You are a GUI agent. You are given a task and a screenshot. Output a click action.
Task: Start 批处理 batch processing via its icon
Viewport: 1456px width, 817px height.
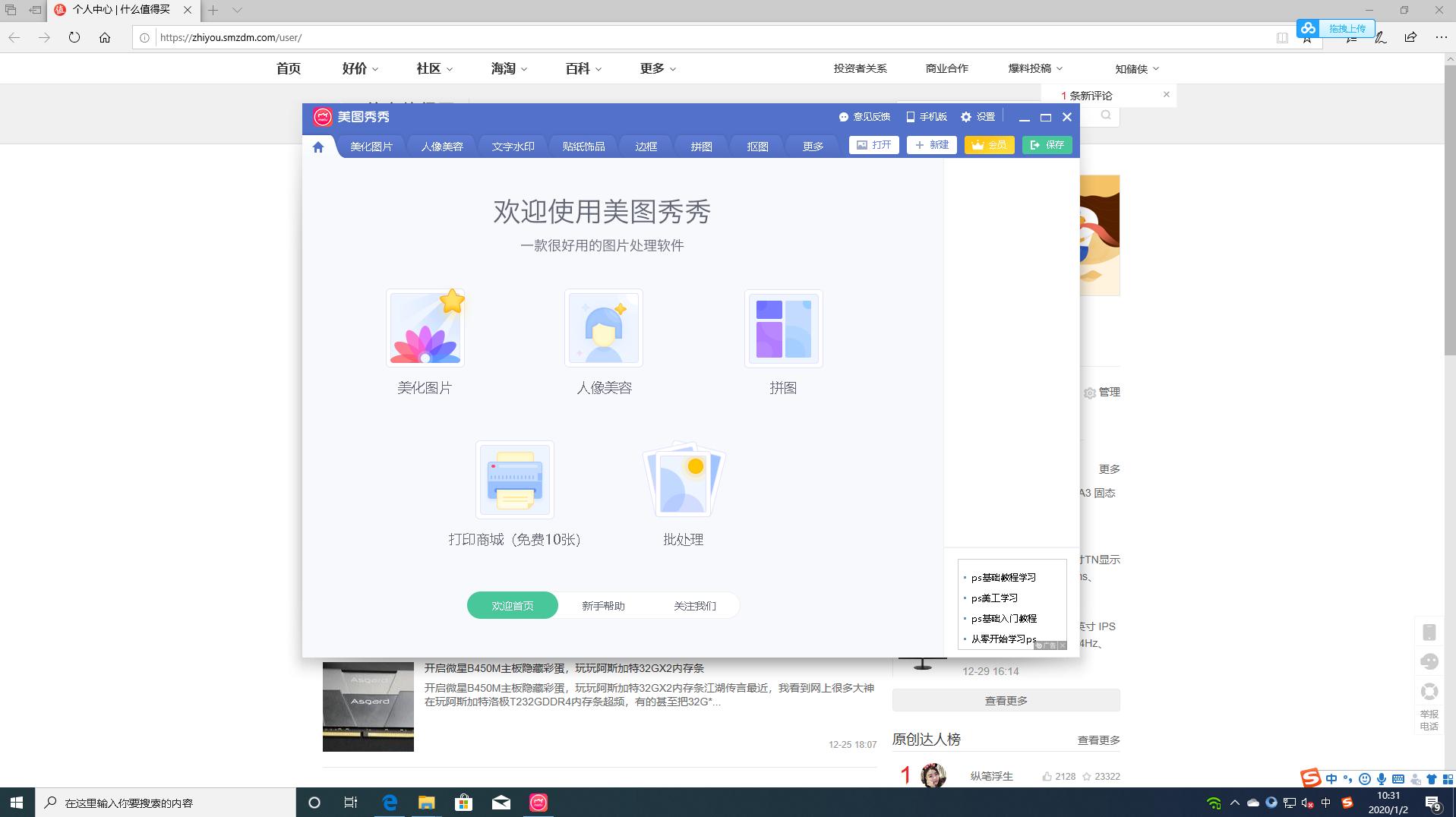pos(683,479)
